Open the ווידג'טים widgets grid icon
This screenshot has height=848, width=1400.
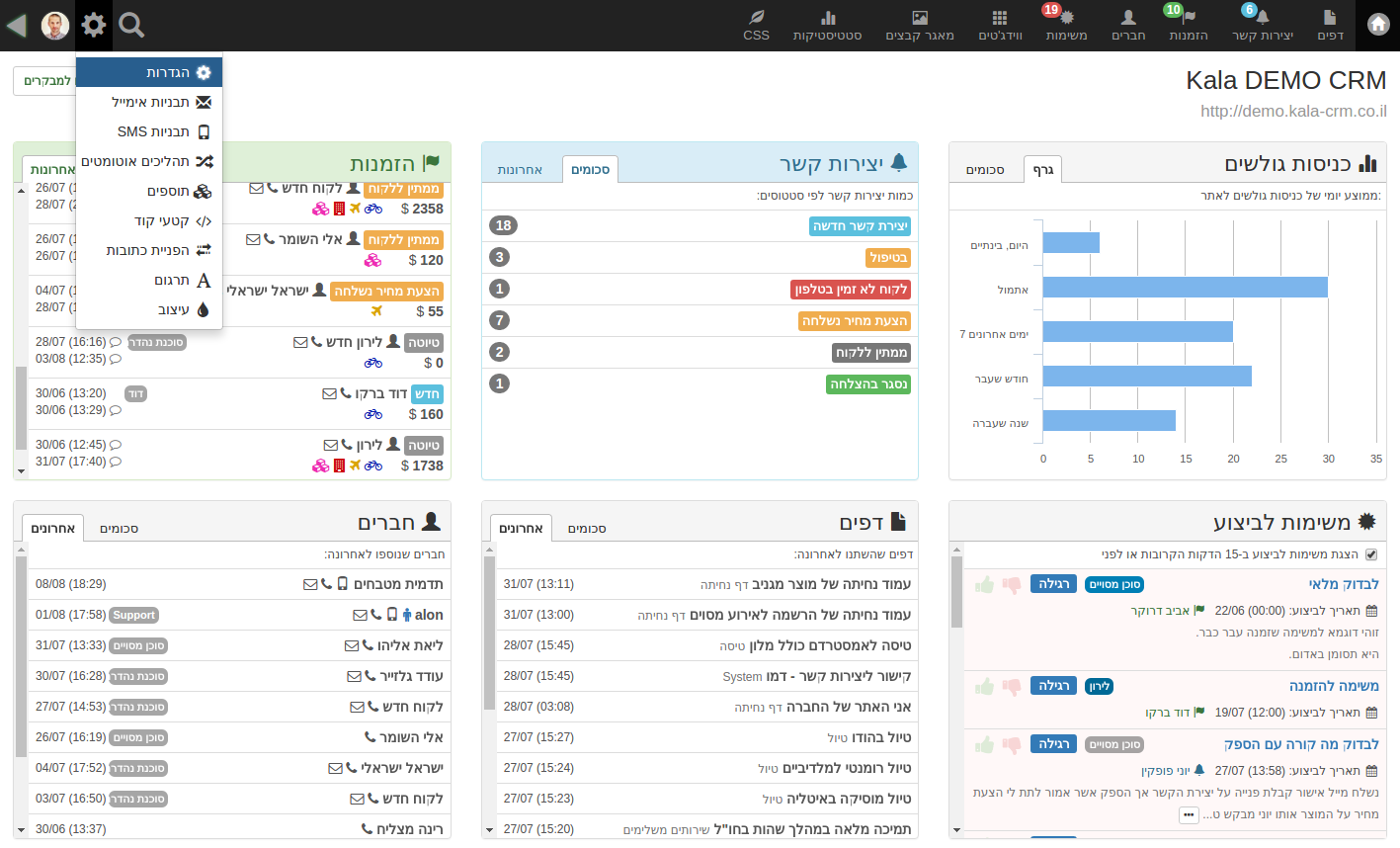(x=1000, y=26)
